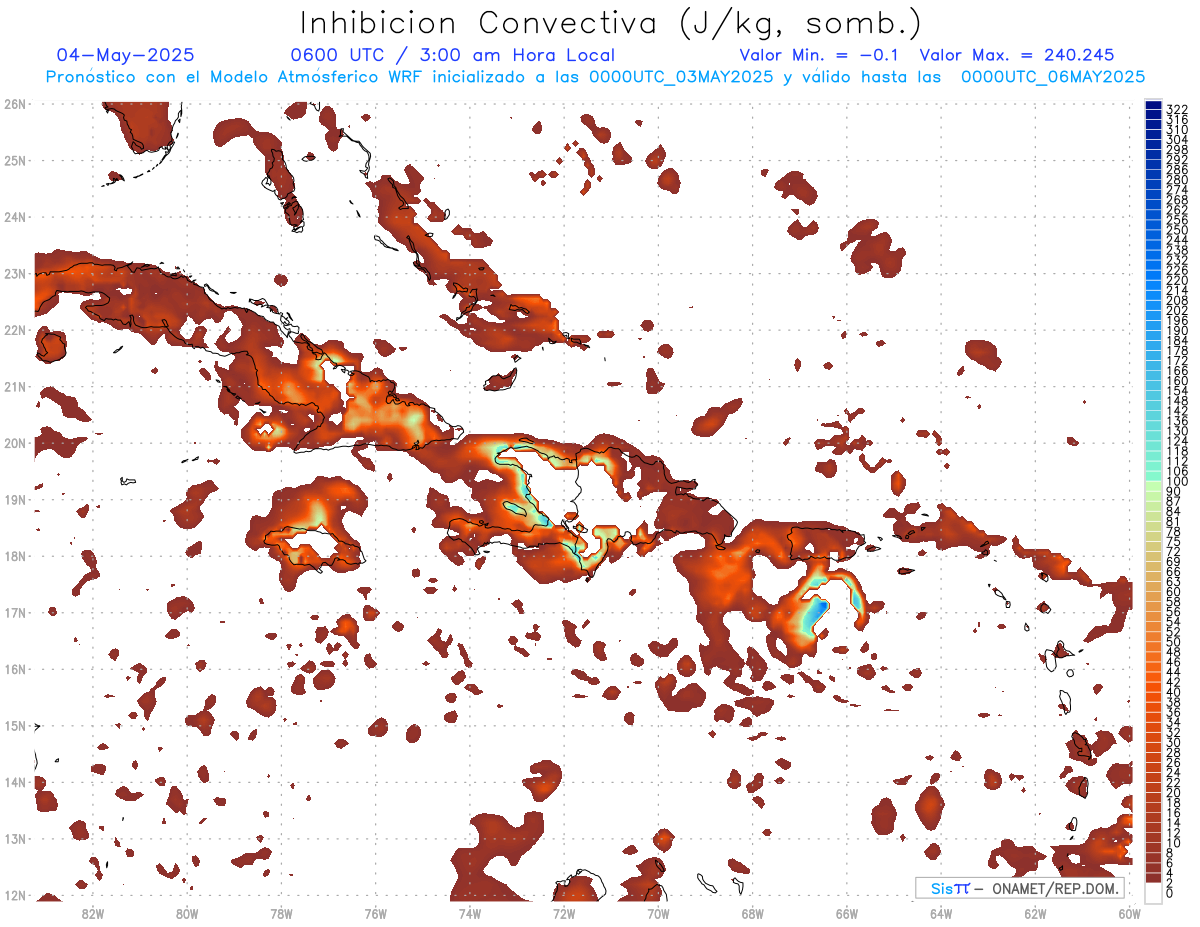Click the latitude label '16N'

pyautogui.click(x=14, y=669)
